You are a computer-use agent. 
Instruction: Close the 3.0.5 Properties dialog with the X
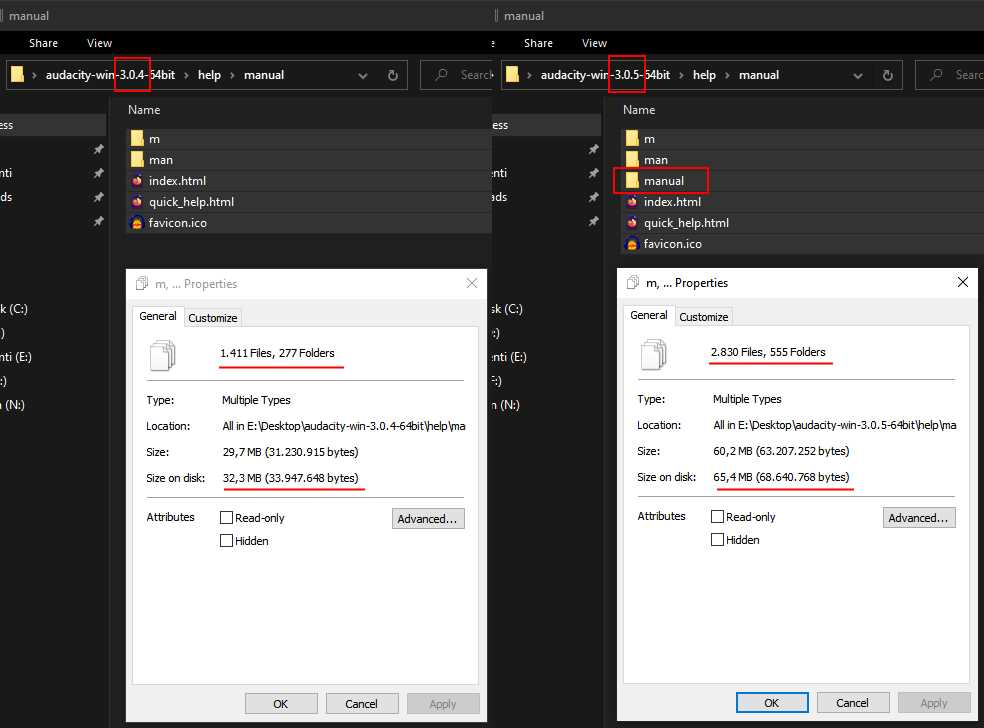963,282
